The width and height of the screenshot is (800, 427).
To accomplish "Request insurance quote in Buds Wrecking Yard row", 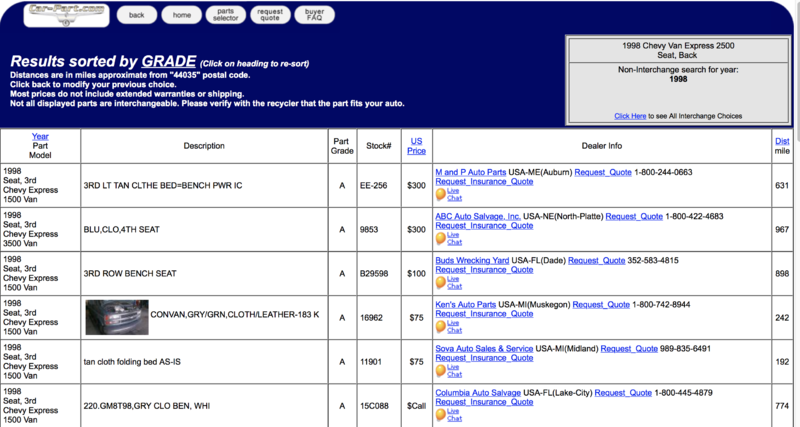I will pos(484,270).
